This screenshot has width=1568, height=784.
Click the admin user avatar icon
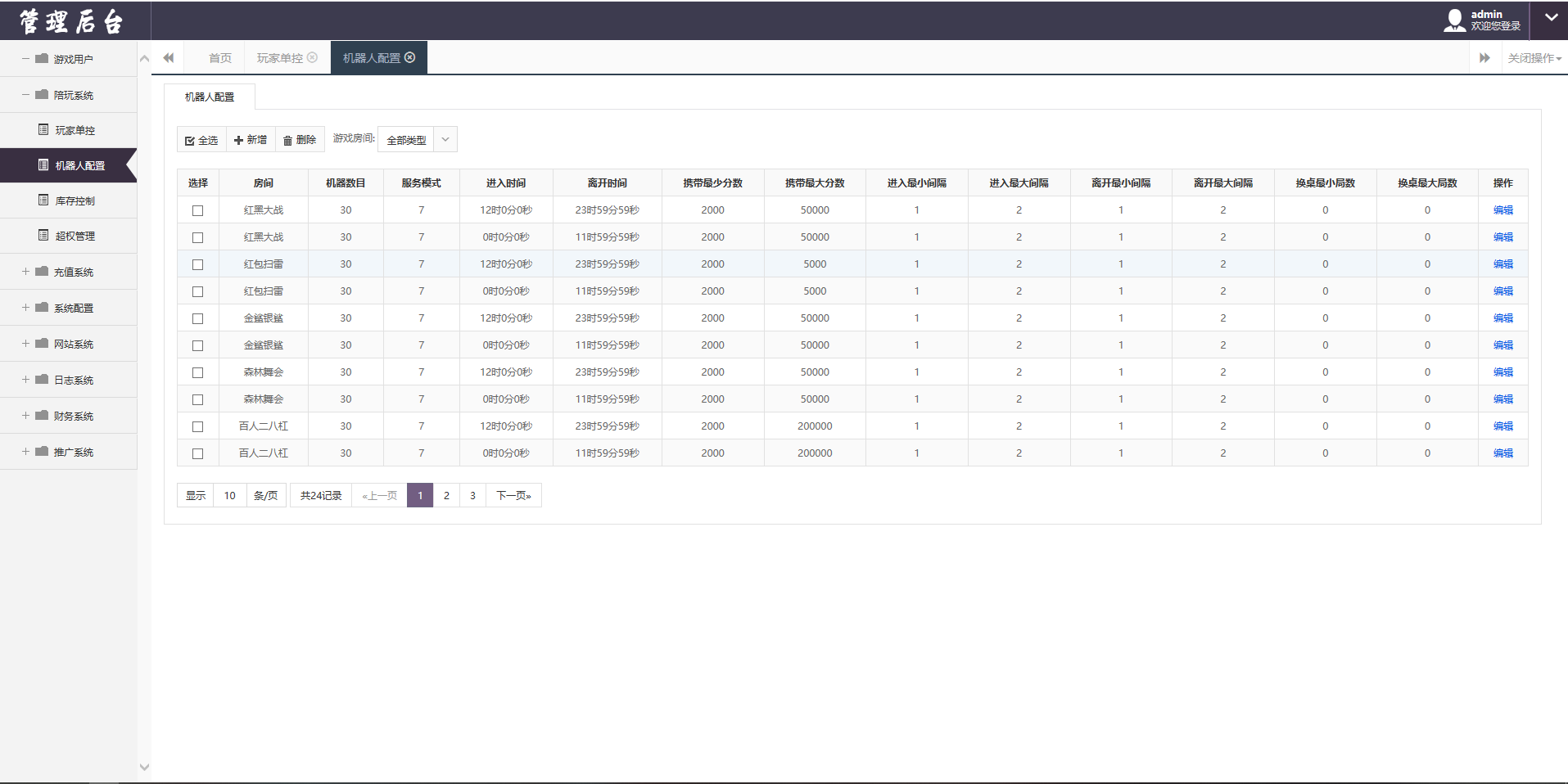coord(1454,20)
